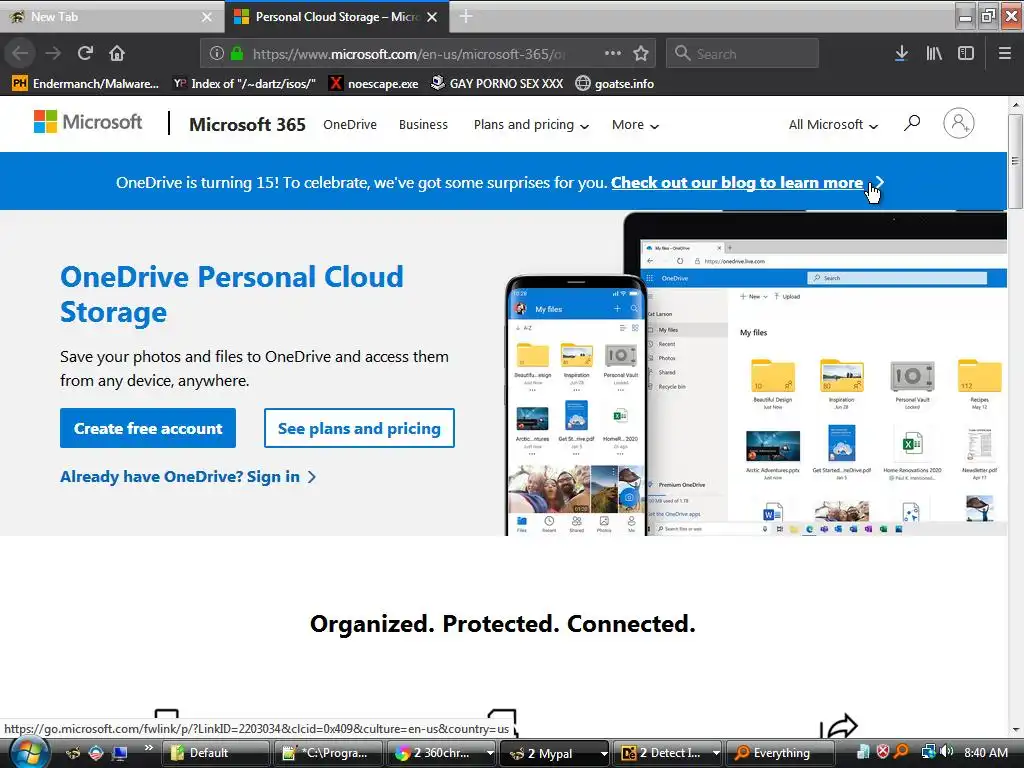
Task: Click the account sign-in avatar icon
Action: 959,123
